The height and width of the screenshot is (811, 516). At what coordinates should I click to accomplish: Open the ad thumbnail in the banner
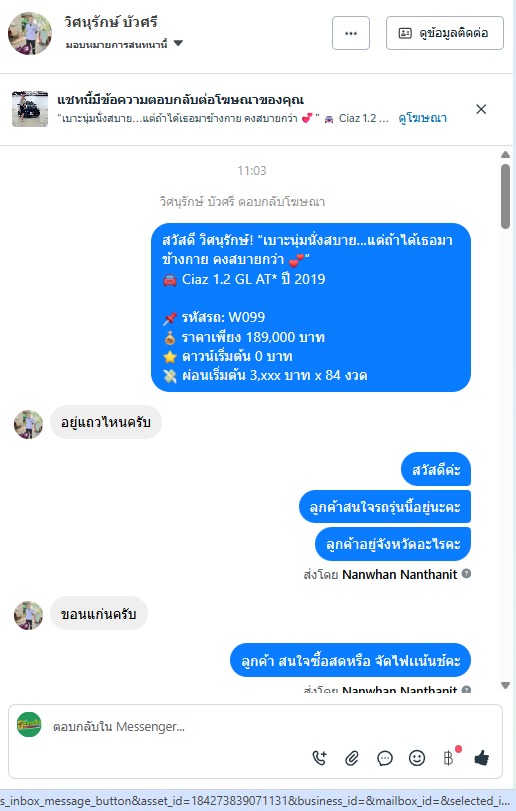(x=30, y=109)
